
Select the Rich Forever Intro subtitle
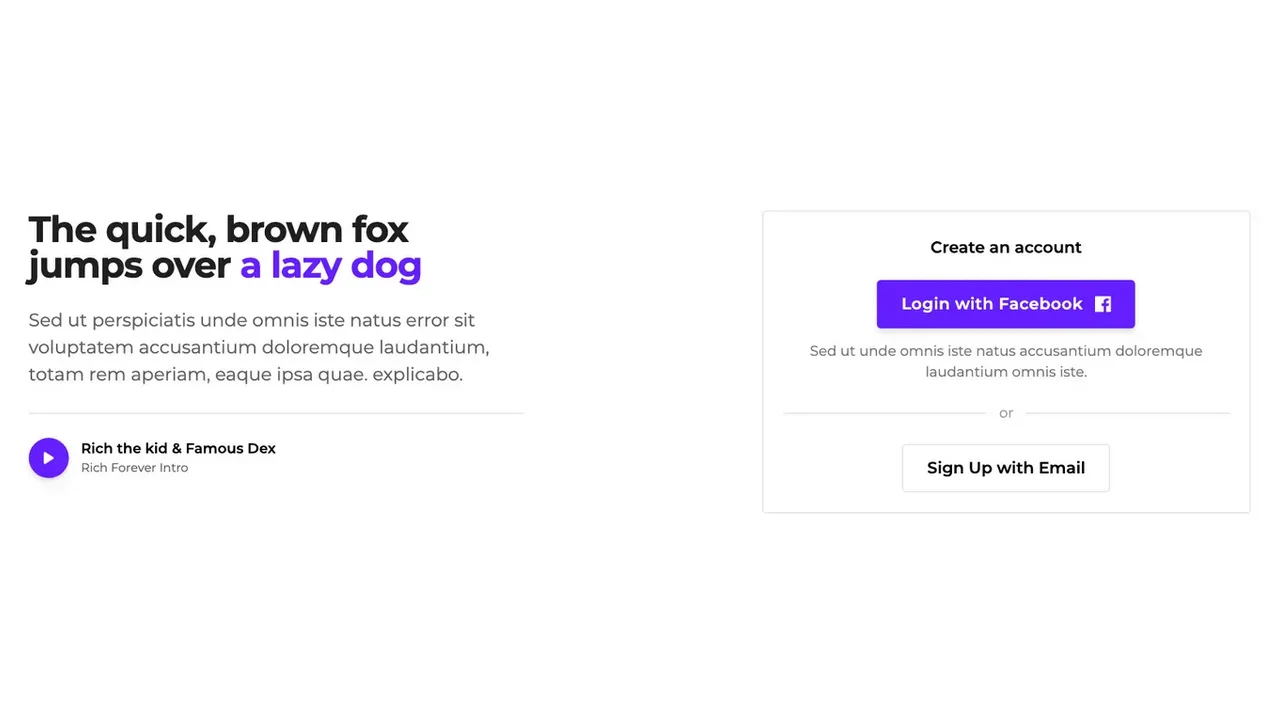pos(134,468)
